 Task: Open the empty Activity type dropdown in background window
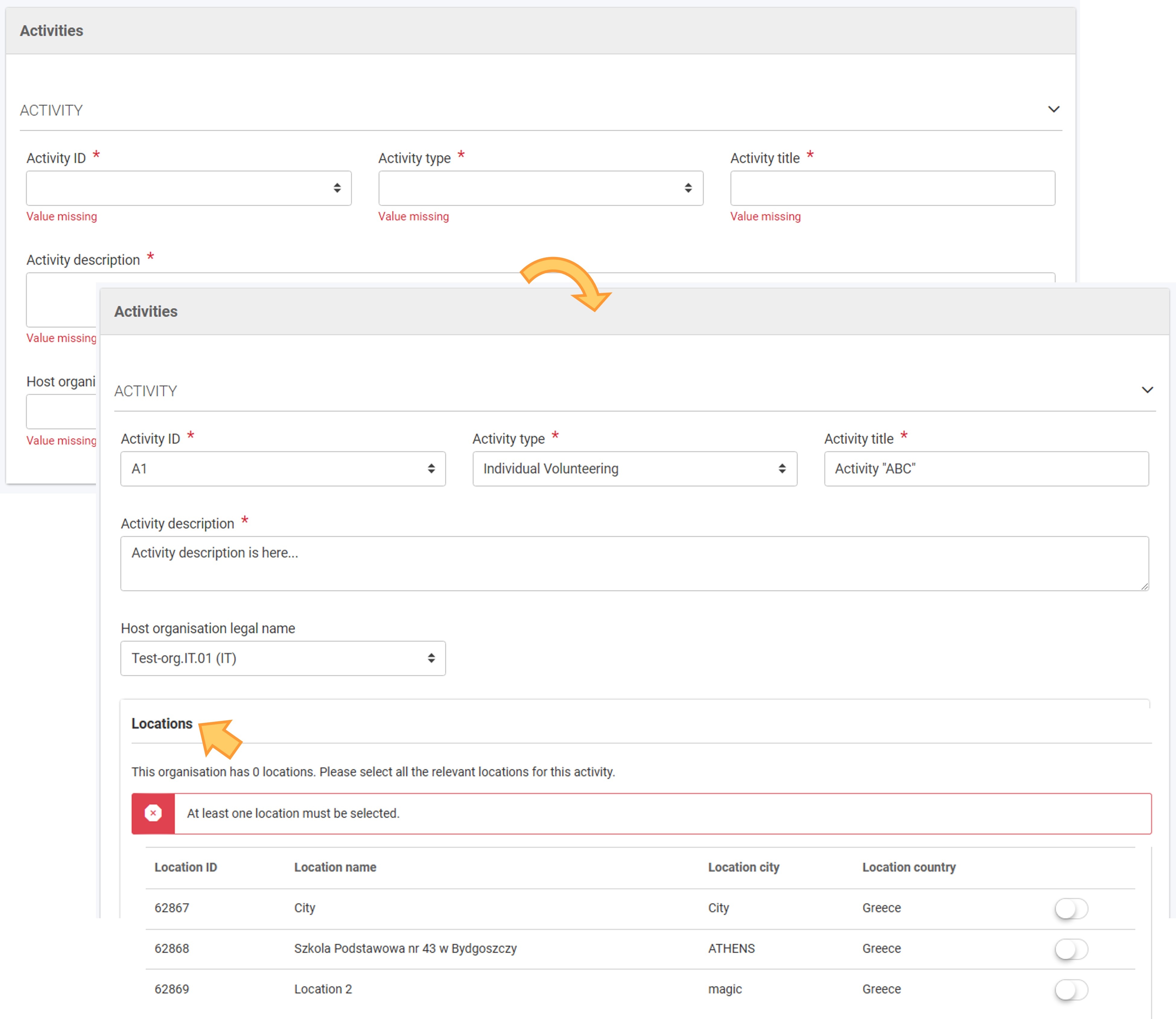click(x=541, y=188)
